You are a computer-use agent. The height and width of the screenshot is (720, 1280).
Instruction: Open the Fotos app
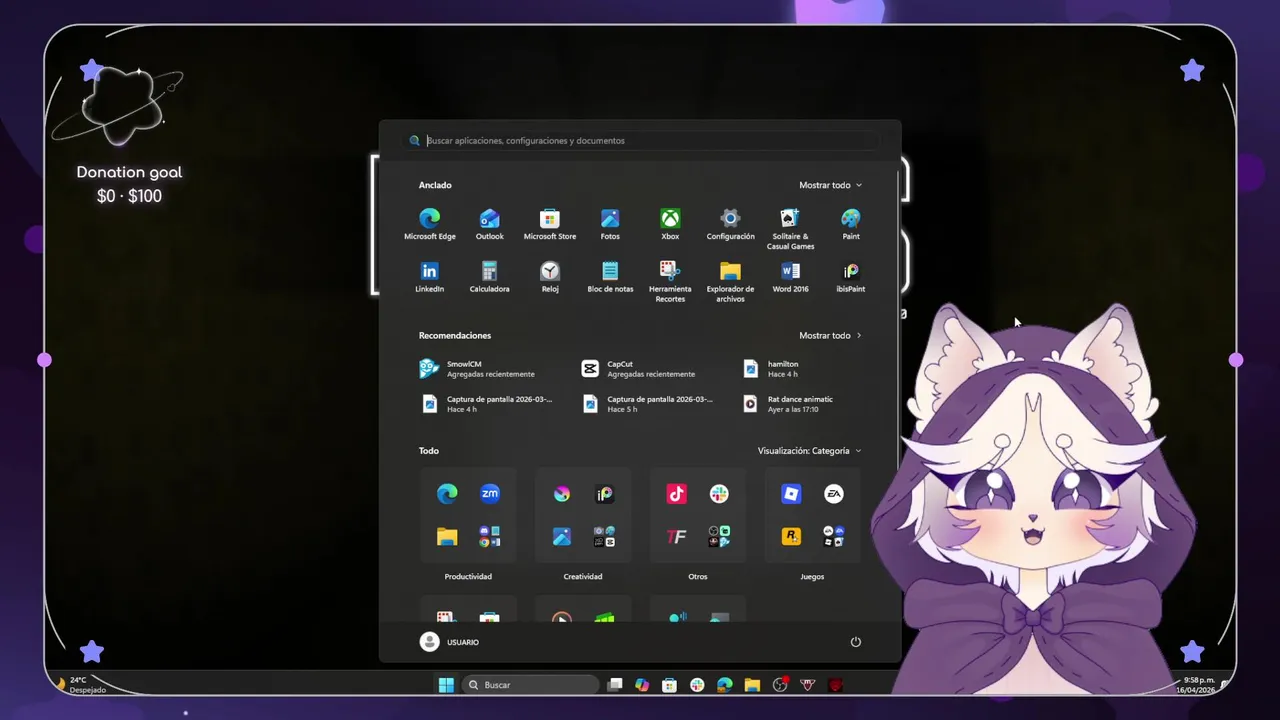click(x=610, y=224)
